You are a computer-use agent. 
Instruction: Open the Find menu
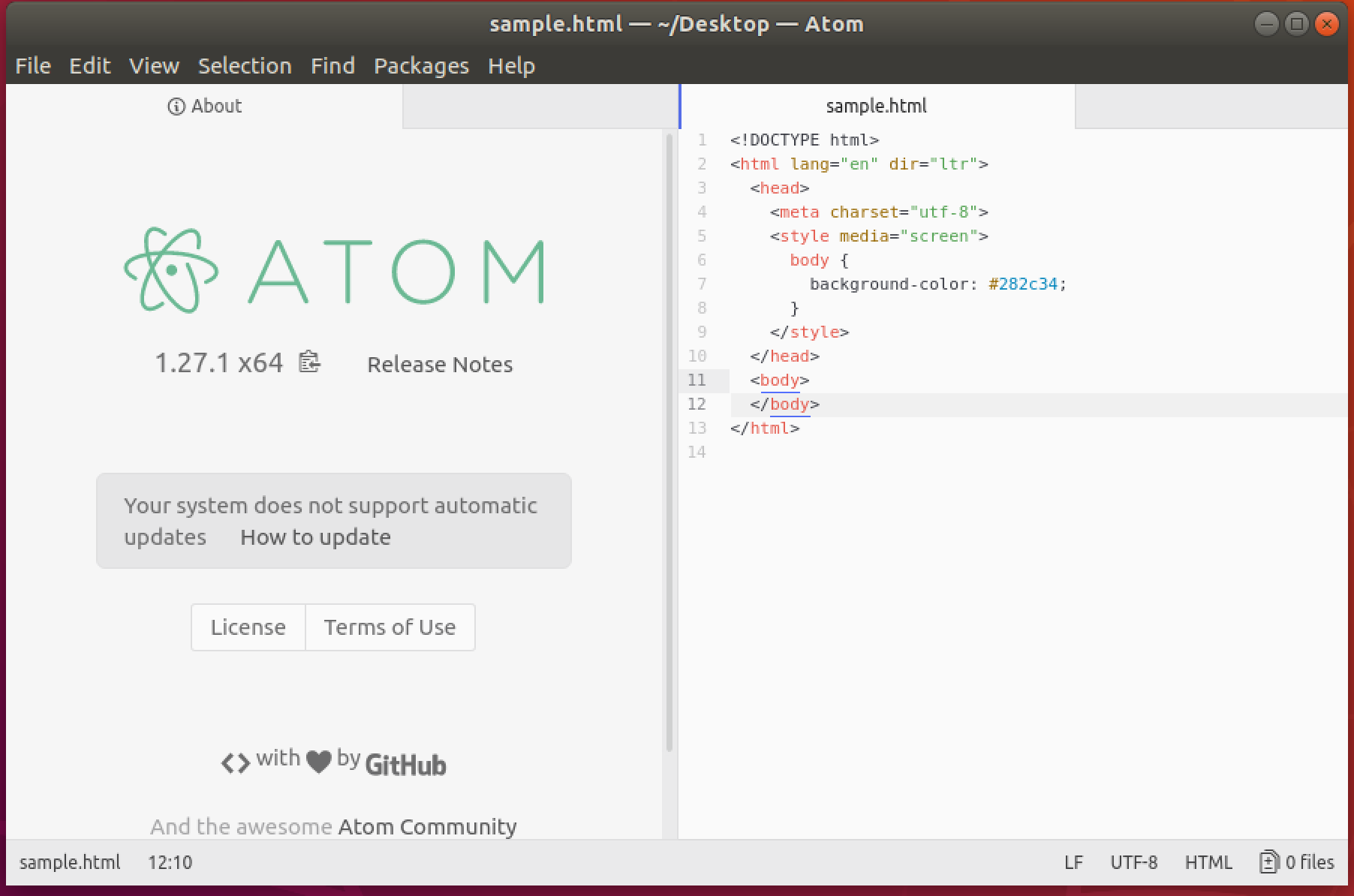point(332,66)
